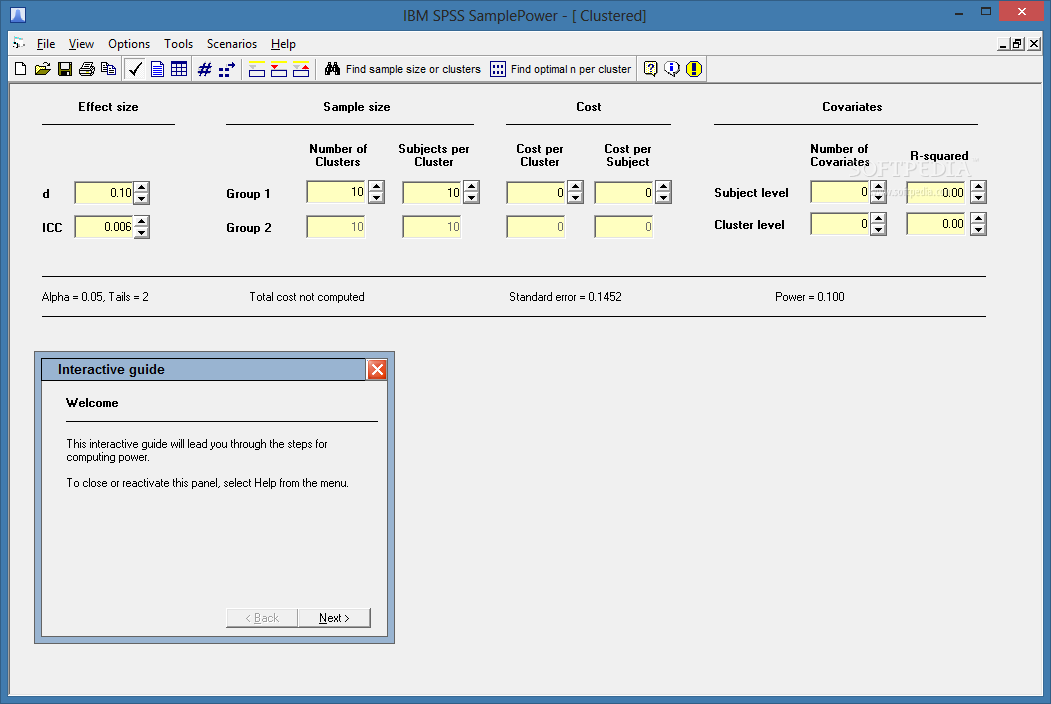Increase effect size d with up arrow
The width and height of the screenshot is (1051, 704).
pyautogui.click(x=141, y=187)
